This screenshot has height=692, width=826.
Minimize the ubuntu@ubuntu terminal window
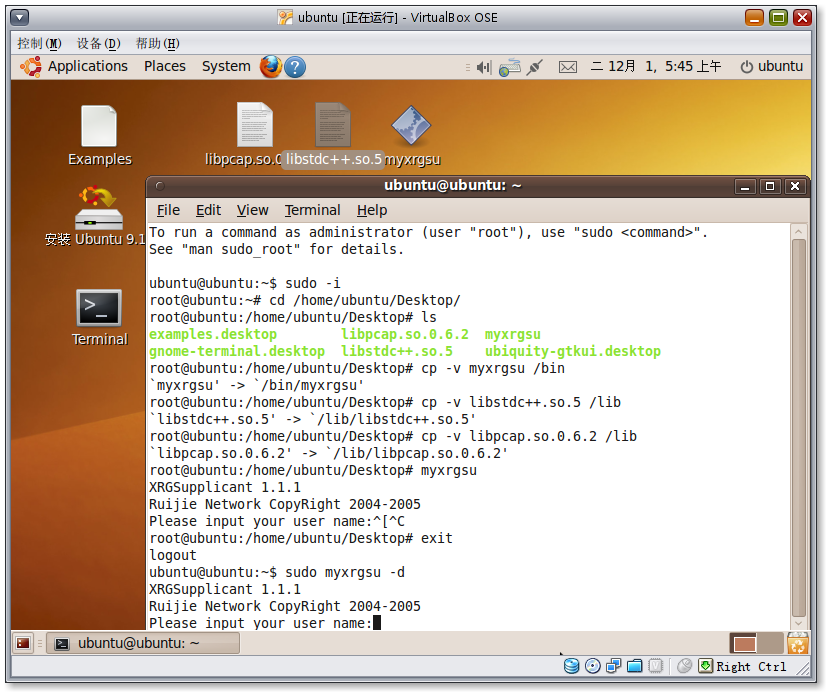745,186
